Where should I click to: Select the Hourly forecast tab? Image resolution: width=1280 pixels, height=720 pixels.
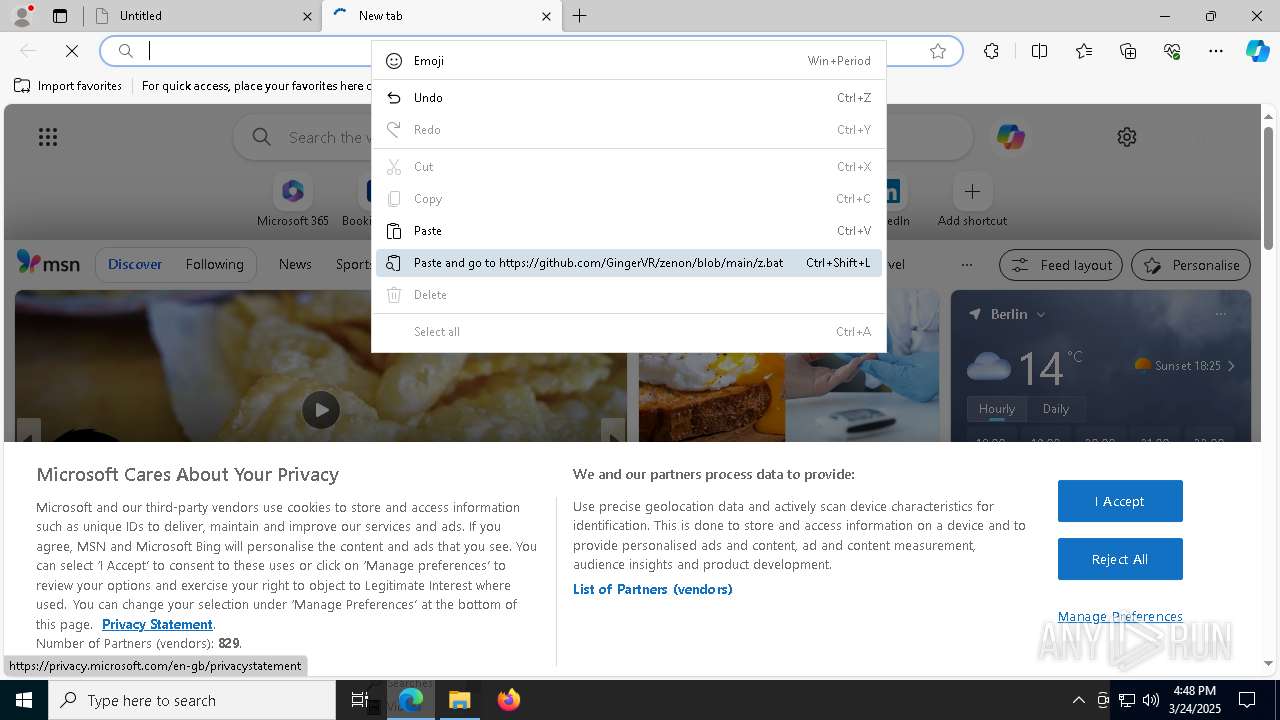[996, 409]
